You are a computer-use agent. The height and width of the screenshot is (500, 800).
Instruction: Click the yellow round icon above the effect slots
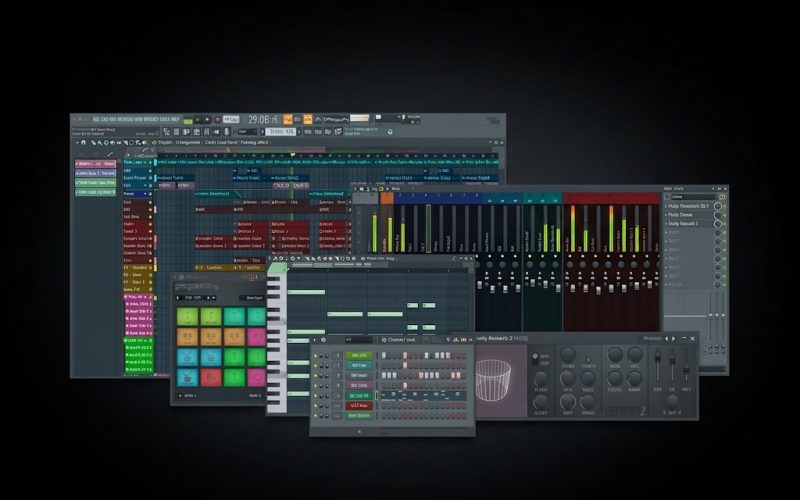(x=722, y=197)
